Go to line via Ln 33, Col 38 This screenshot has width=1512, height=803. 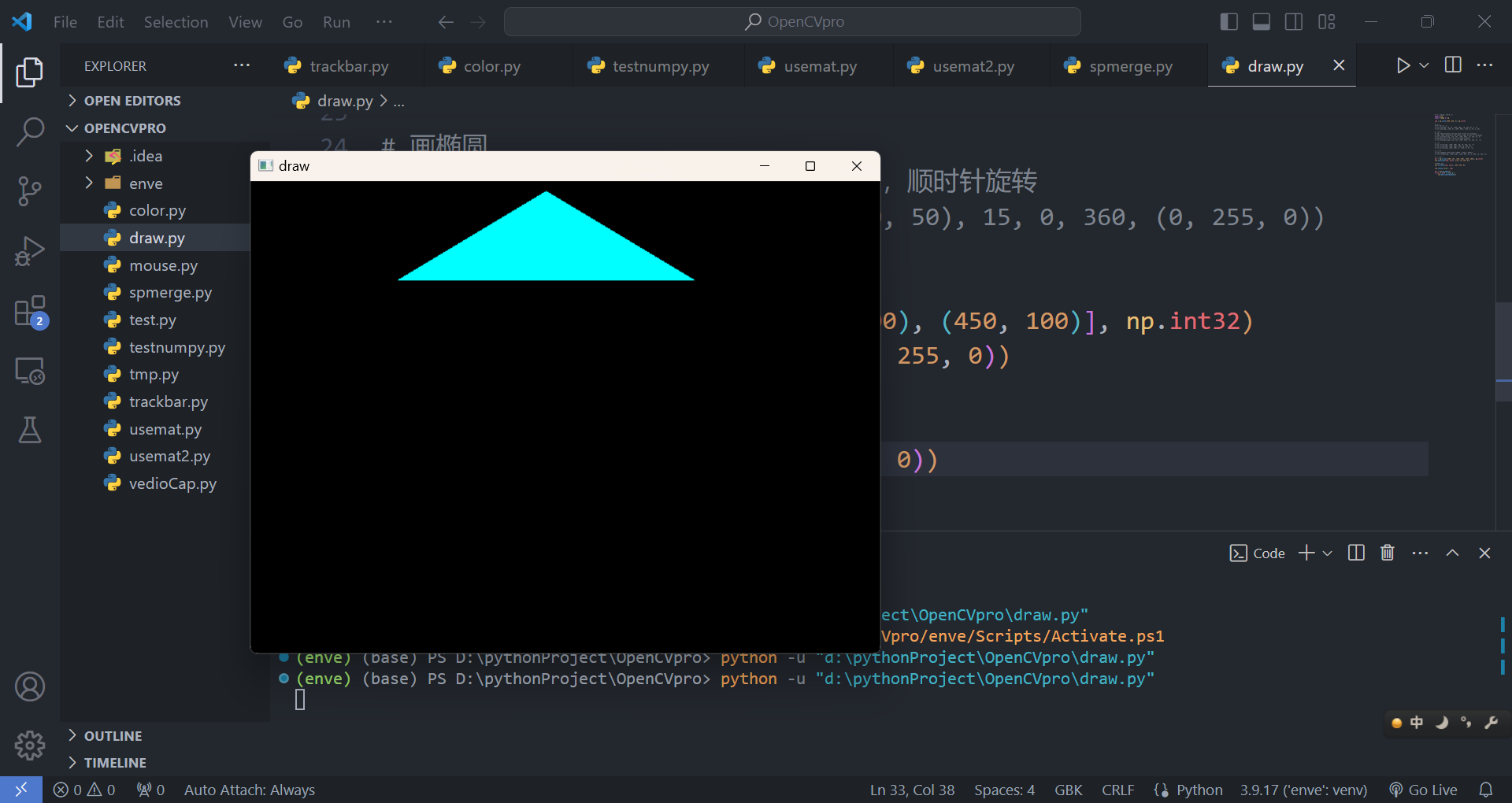point(912,789)
